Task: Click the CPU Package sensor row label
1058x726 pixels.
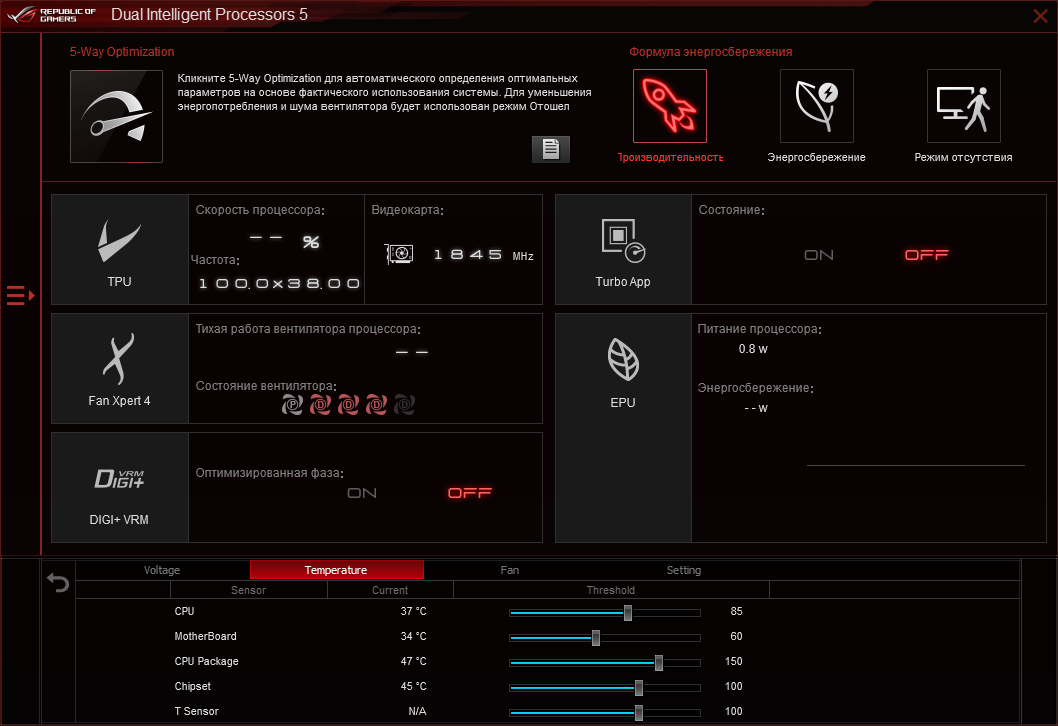Action: [206, 661]
